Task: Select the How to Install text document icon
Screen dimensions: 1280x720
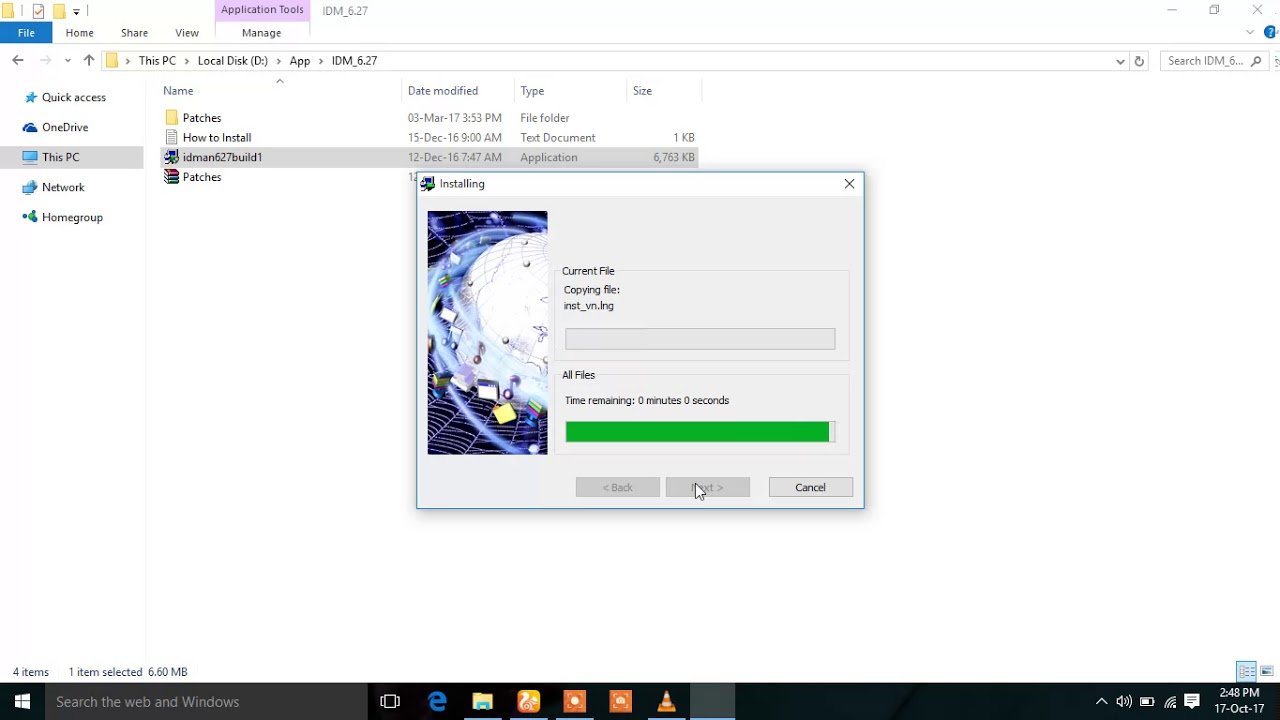Action: click(x=172, y=137)
